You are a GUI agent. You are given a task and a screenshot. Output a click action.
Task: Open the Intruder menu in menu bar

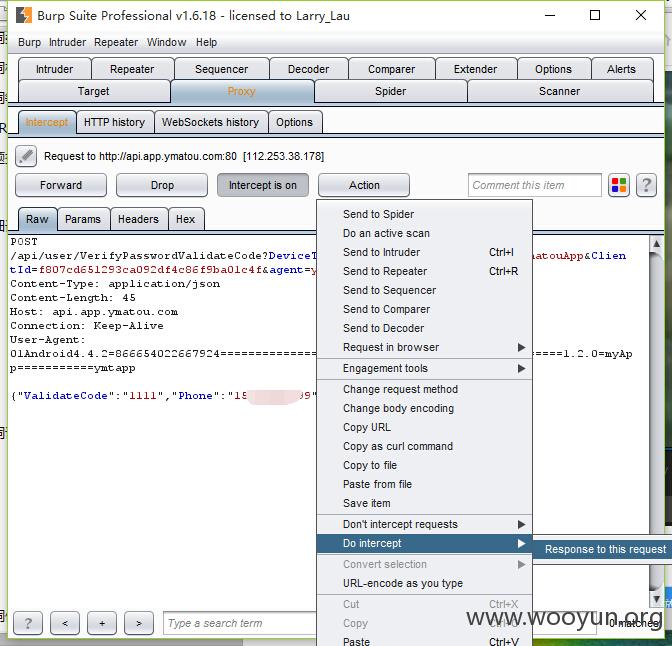point(67,42)
